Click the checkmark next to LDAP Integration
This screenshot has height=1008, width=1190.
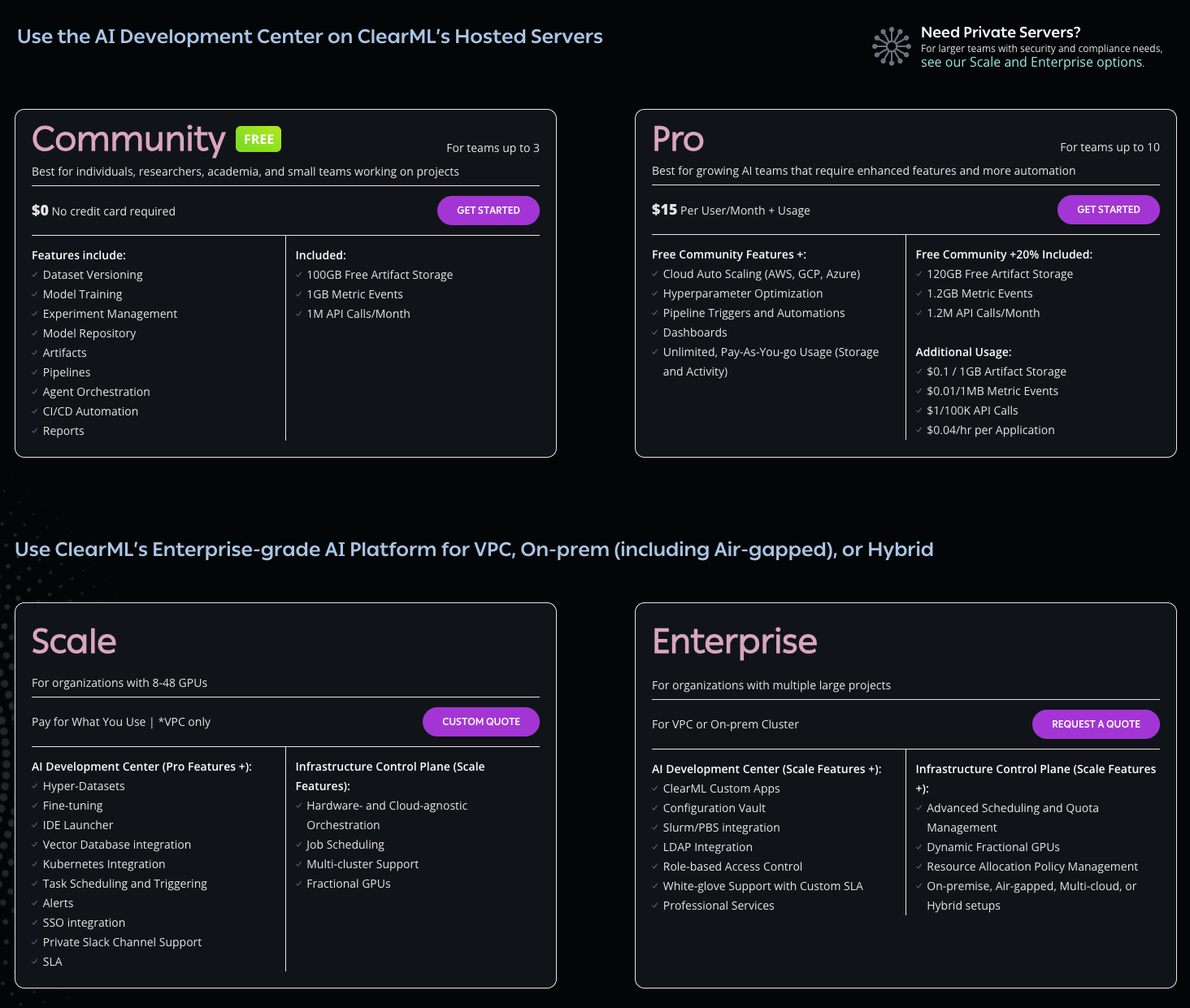click(x=655, y=848)
